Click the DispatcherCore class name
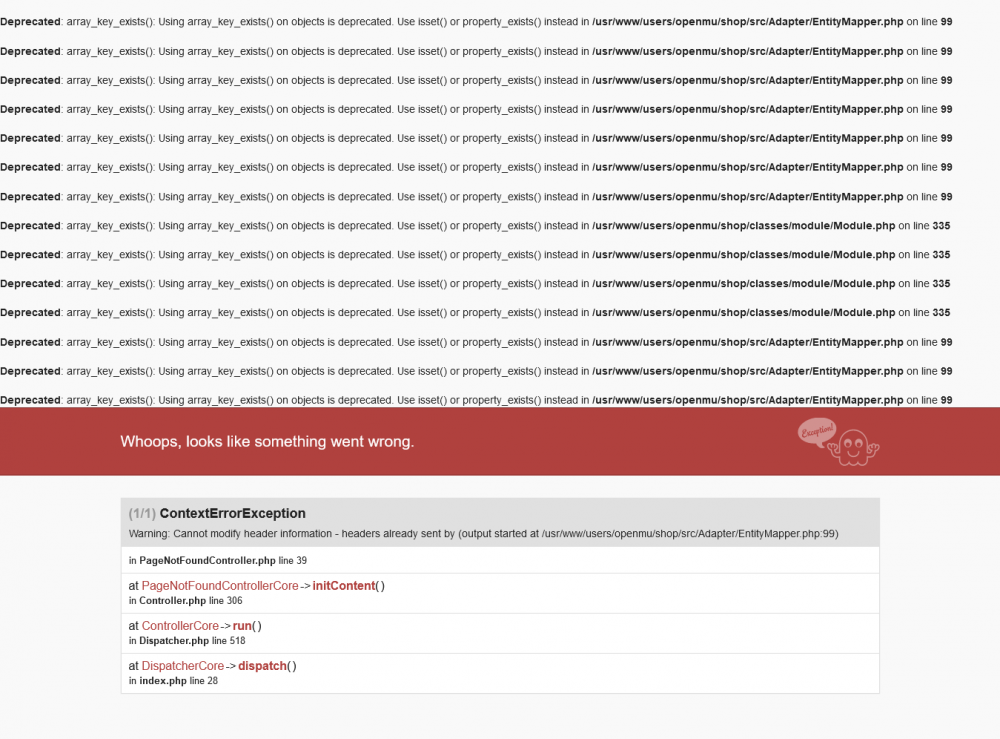Viewport: 1000px width, 739px height. pyautogui.click(x=183, y=665)
